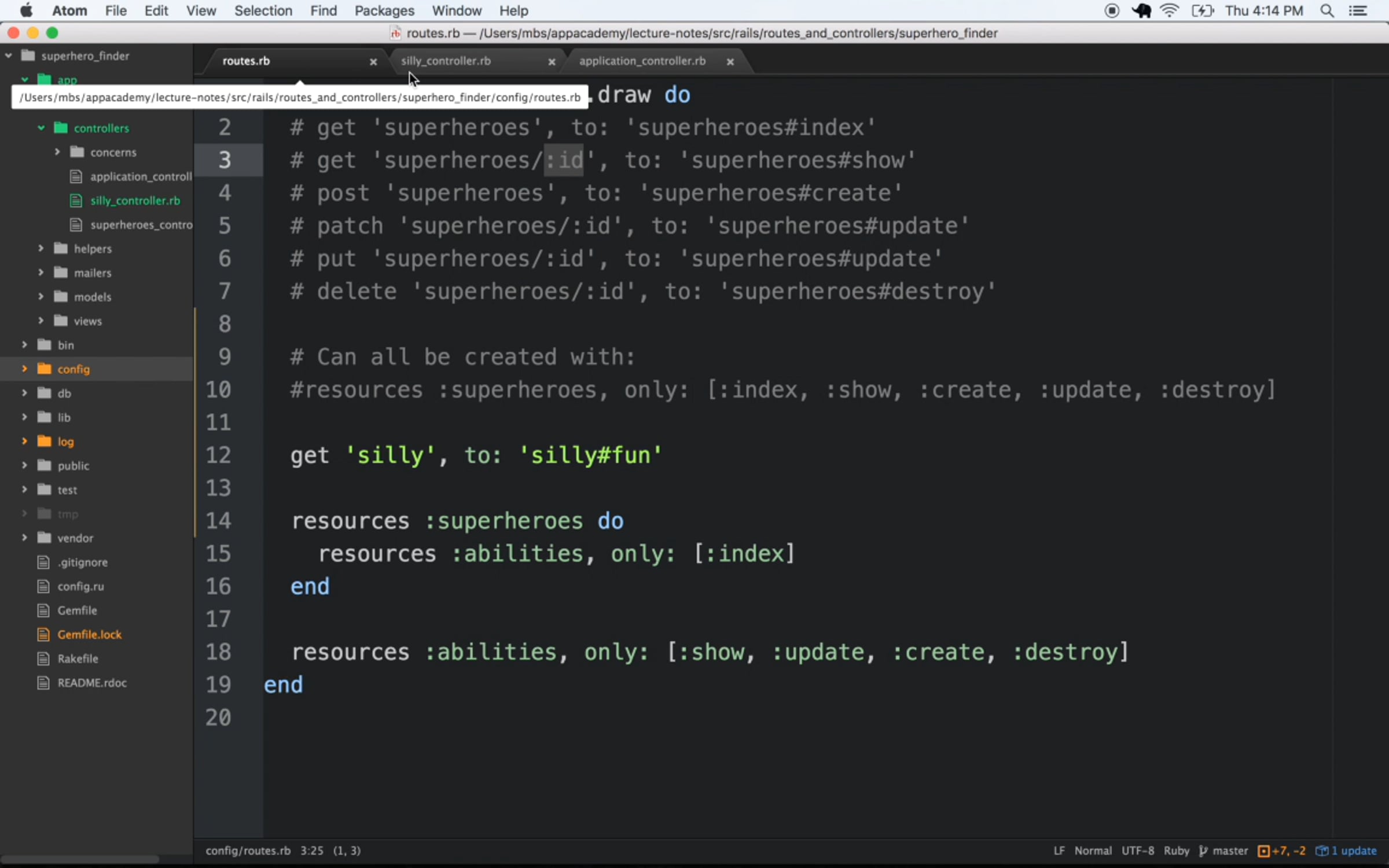Open Notification Center list icon

(x=1358, y=10)
